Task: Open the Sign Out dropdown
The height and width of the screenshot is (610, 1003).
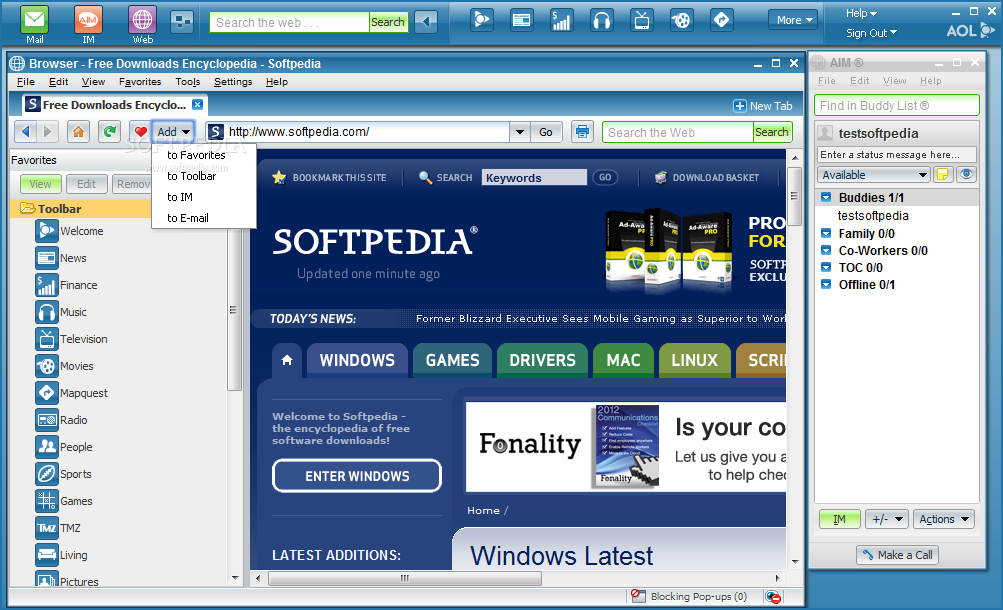Action: click(x=871, y=33)
